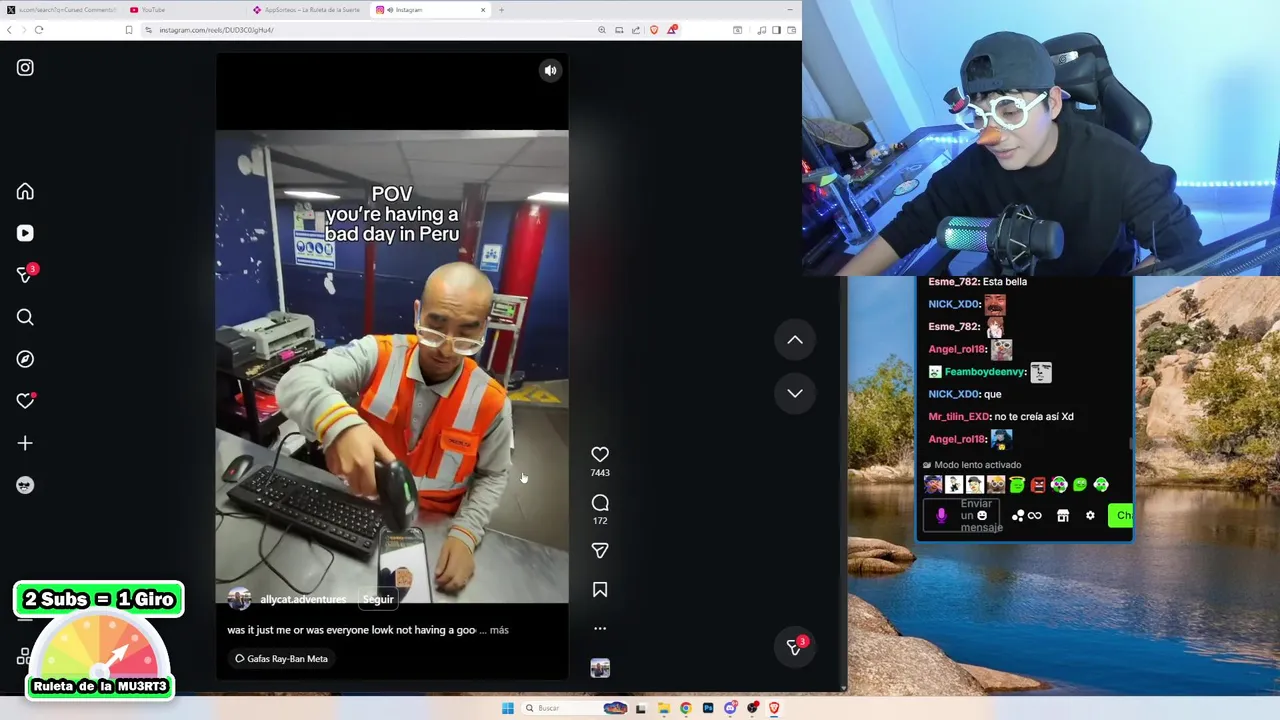This screenshot has width=1280, height=720.
Task: Open Instagram search magnifier in sidebar
Action: click(x=25, y=317)
